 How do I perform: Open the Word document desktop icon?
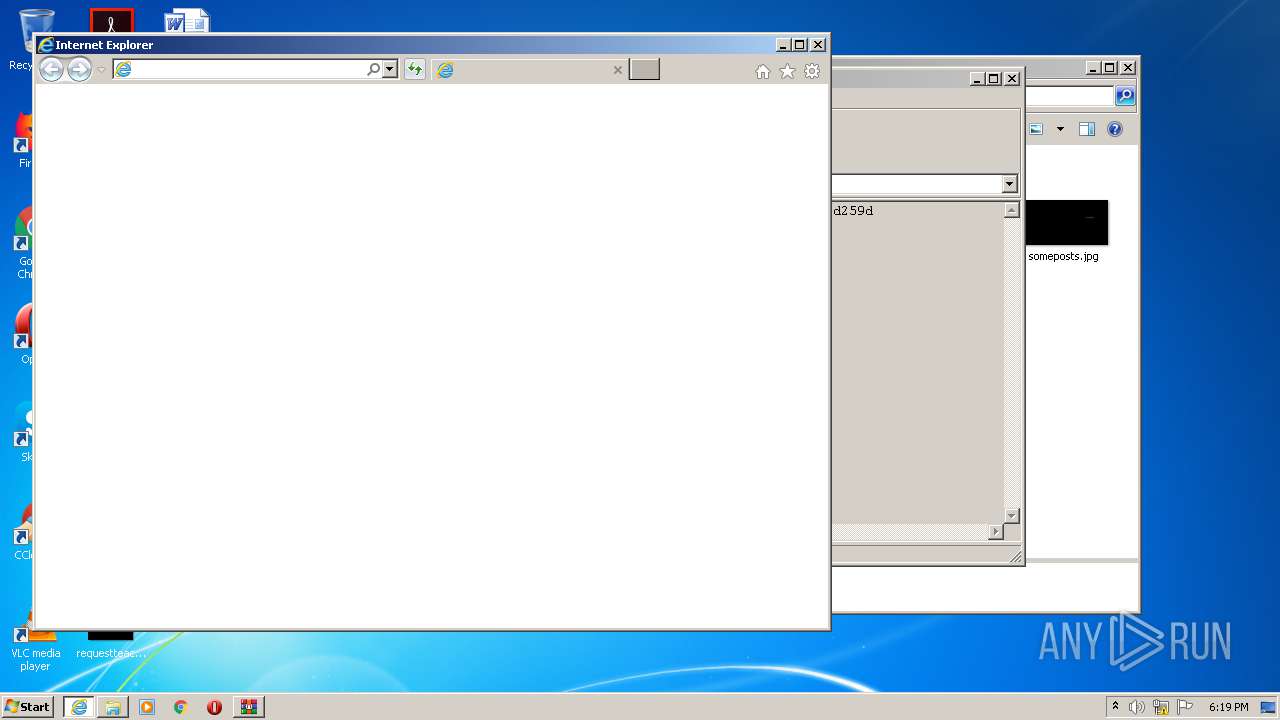[x=187, y=21]
